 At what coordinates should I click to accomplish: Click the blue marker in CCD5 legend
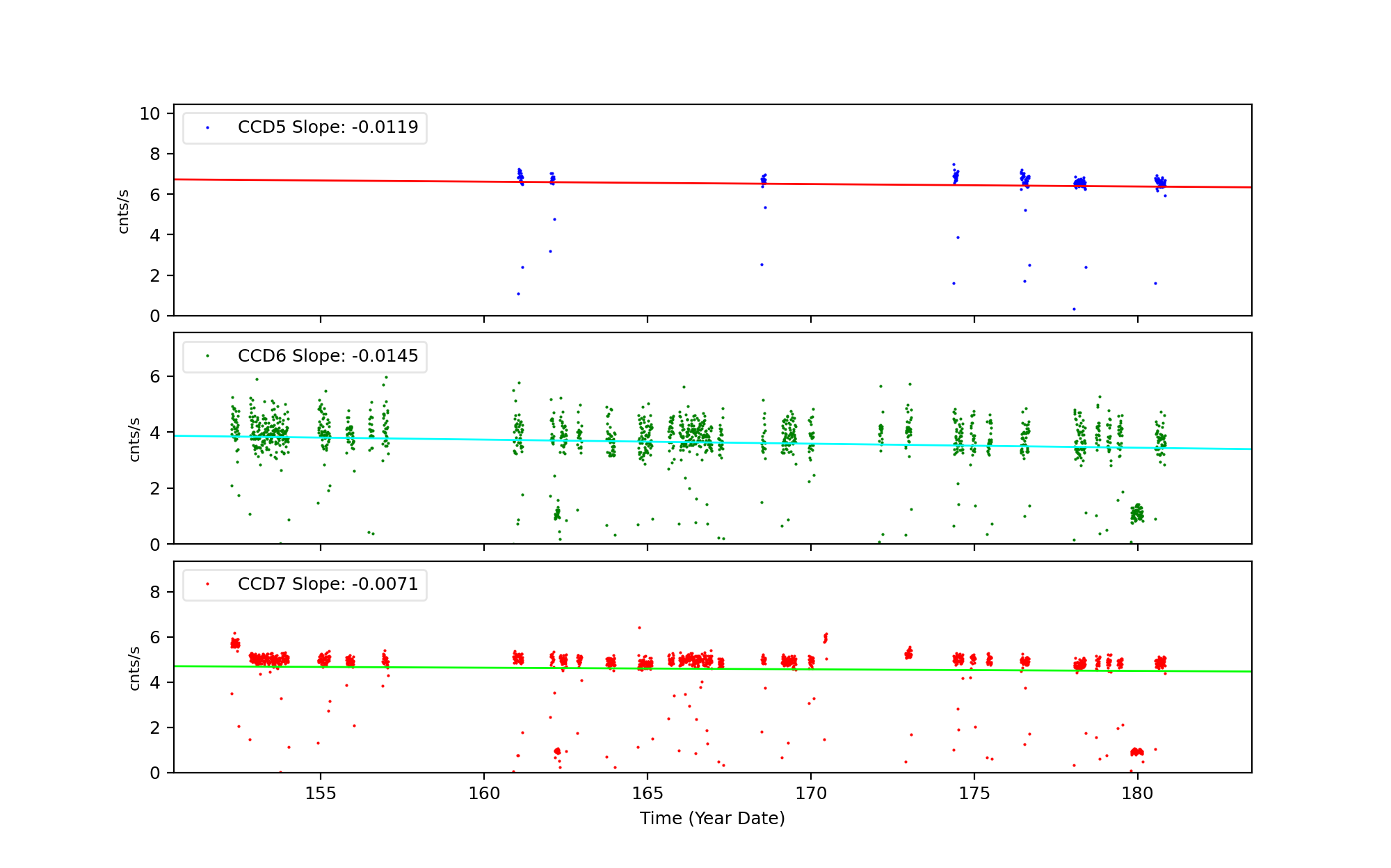coord(207,128)
